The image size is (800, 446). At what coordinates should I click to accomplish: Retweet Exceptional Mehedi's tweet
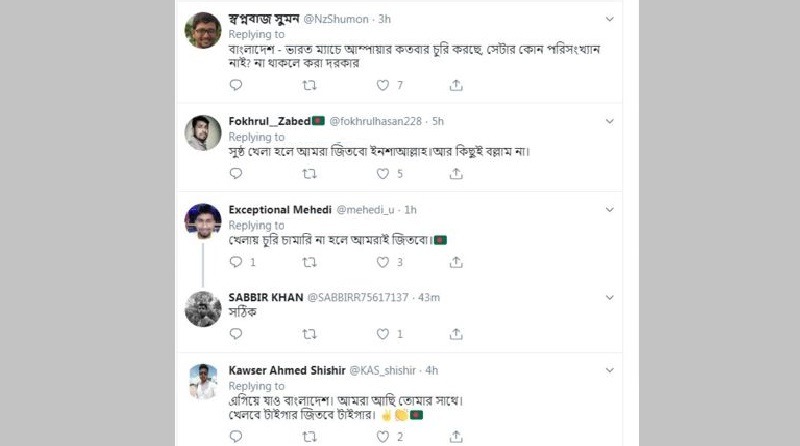click(x=309, y=262)
